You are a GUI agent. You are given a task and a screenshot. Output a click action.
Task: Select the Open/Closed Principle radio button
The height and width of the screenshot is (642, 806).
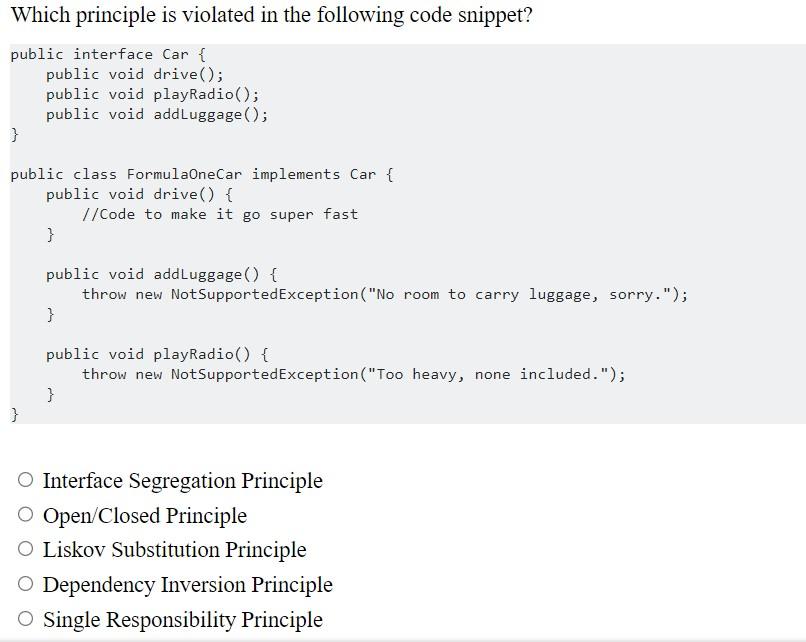(27, 515)
